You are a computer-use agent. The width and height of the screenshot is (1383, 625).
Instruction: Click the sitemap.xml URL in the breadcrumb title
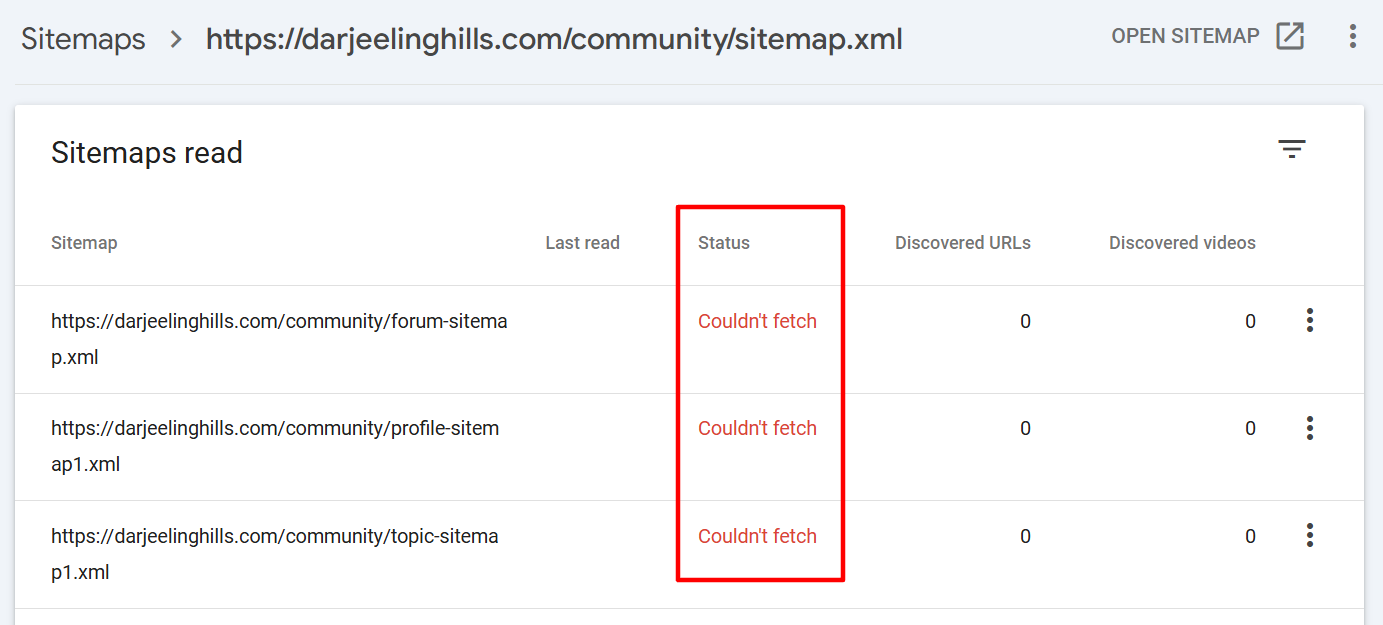554,40
